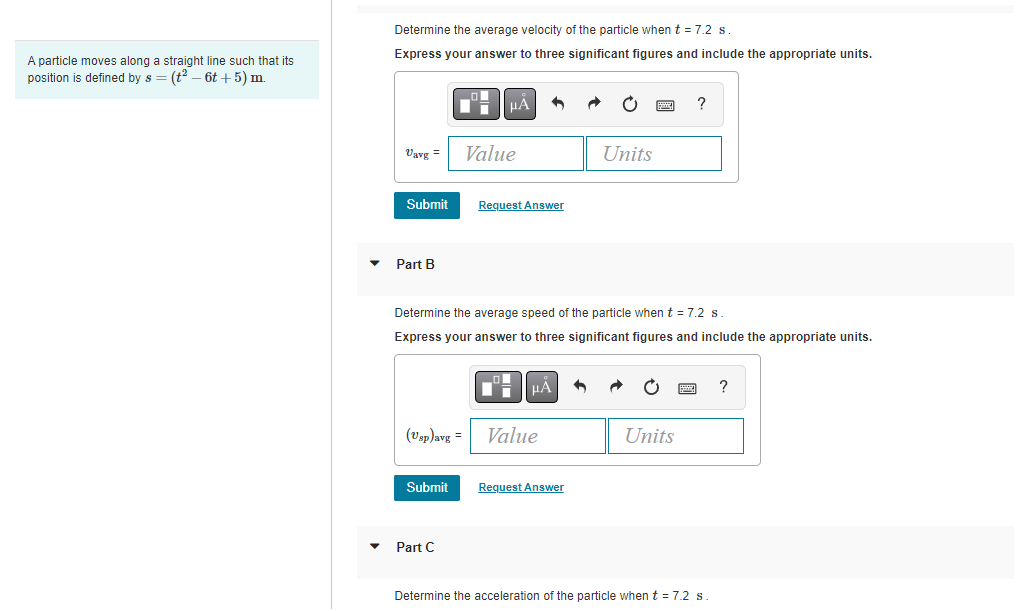Click Request Answer for Part B
The width and height of the screenshot is (1033, 611).
[520, 487]
